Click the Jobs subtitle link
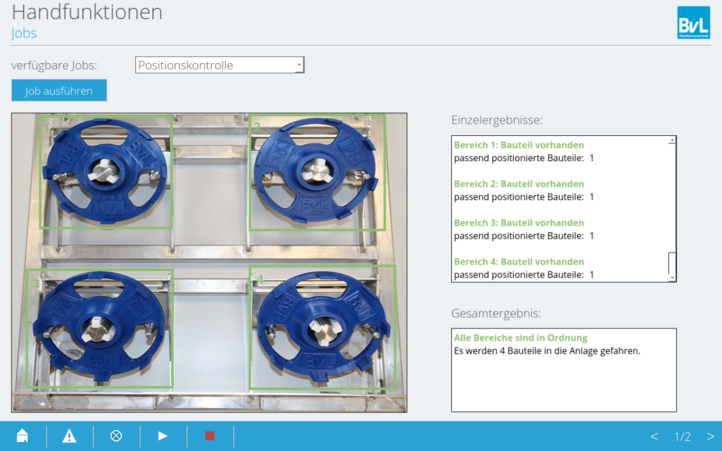The height and width of the screenshot is (451, 722). pos(24,33)
